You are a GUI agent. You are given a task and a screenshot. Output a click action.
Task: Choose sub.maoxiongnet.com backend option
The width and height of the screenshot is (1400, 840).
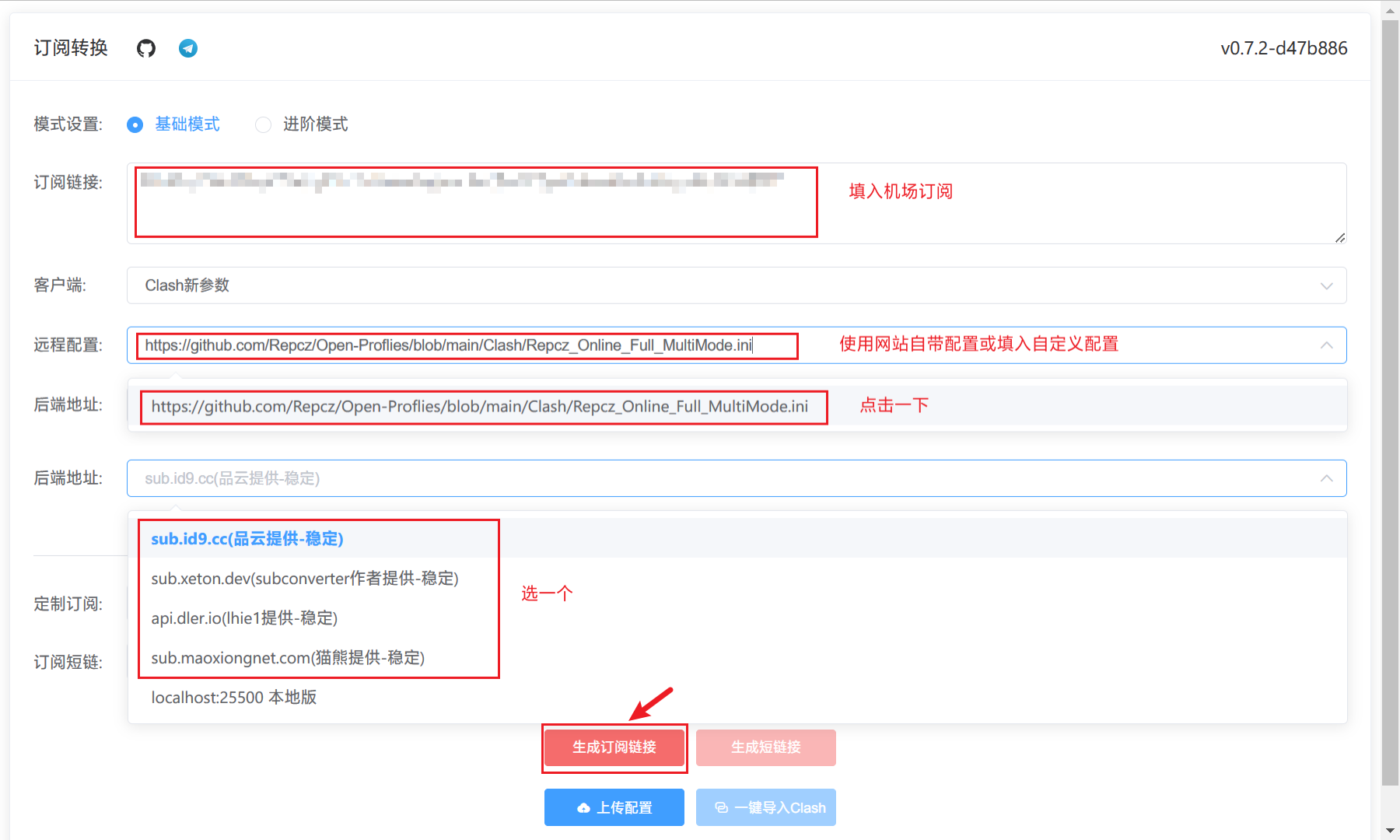tap(288, 658)
